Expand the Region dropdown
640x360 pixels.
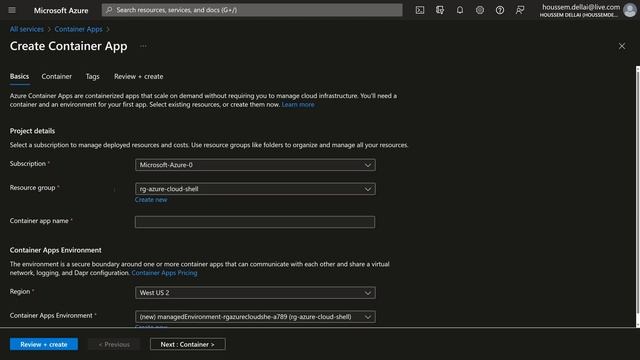pos(255,293)
